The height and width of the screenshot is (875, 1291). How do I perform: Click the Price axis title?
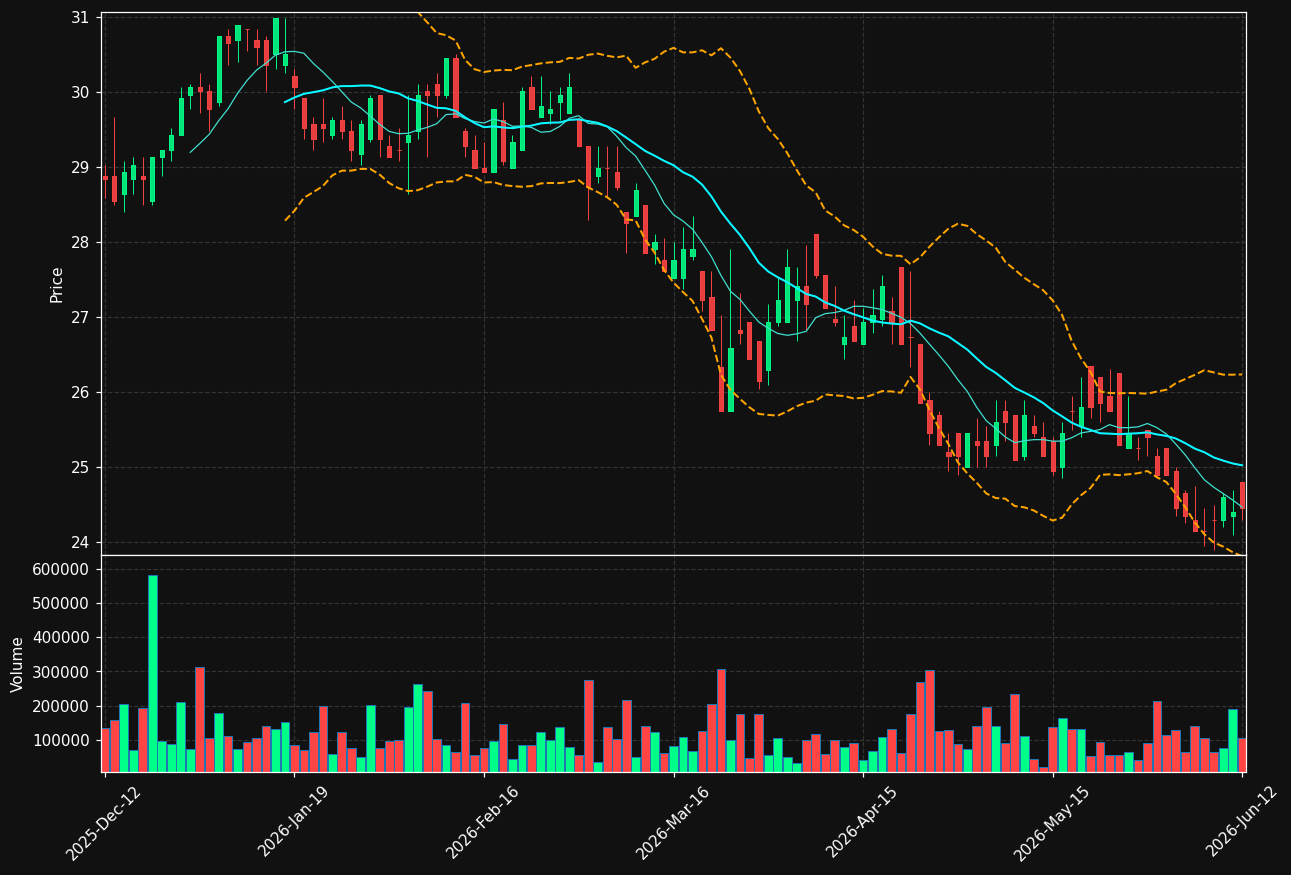tap(57, 285)
